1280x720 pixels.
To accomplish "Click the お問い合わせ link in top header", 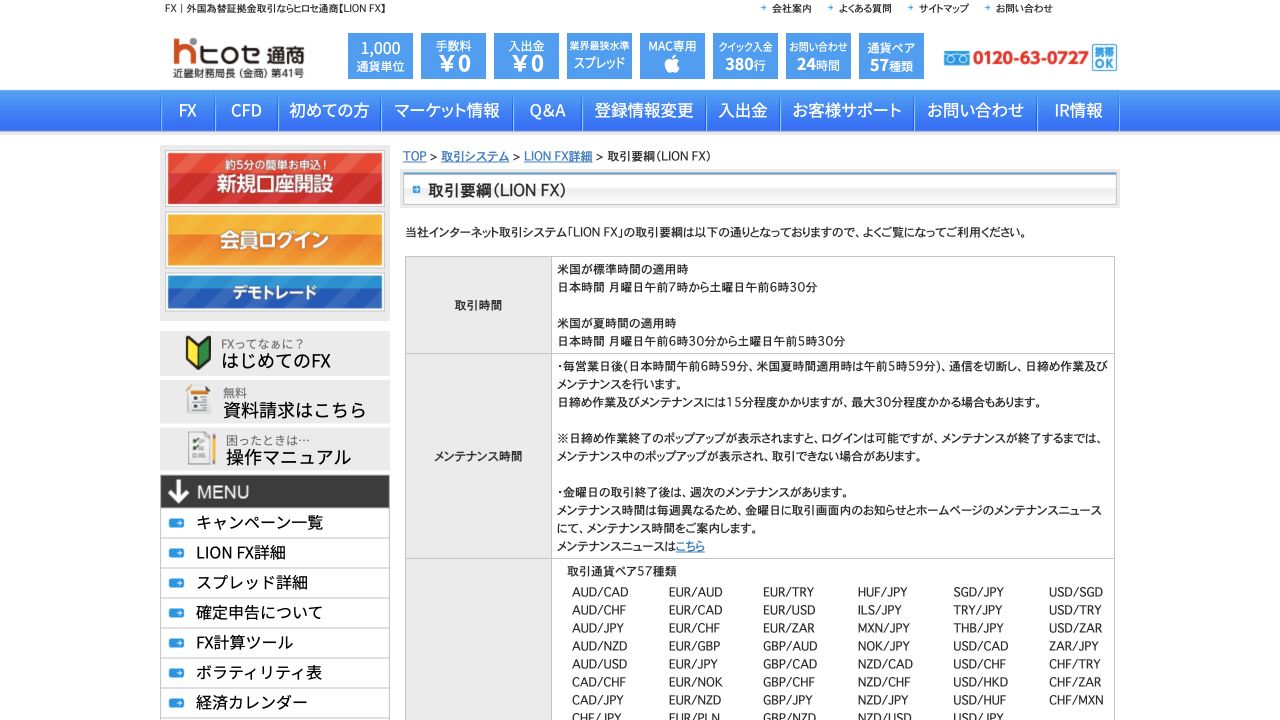I will [x=1023, y=8].
